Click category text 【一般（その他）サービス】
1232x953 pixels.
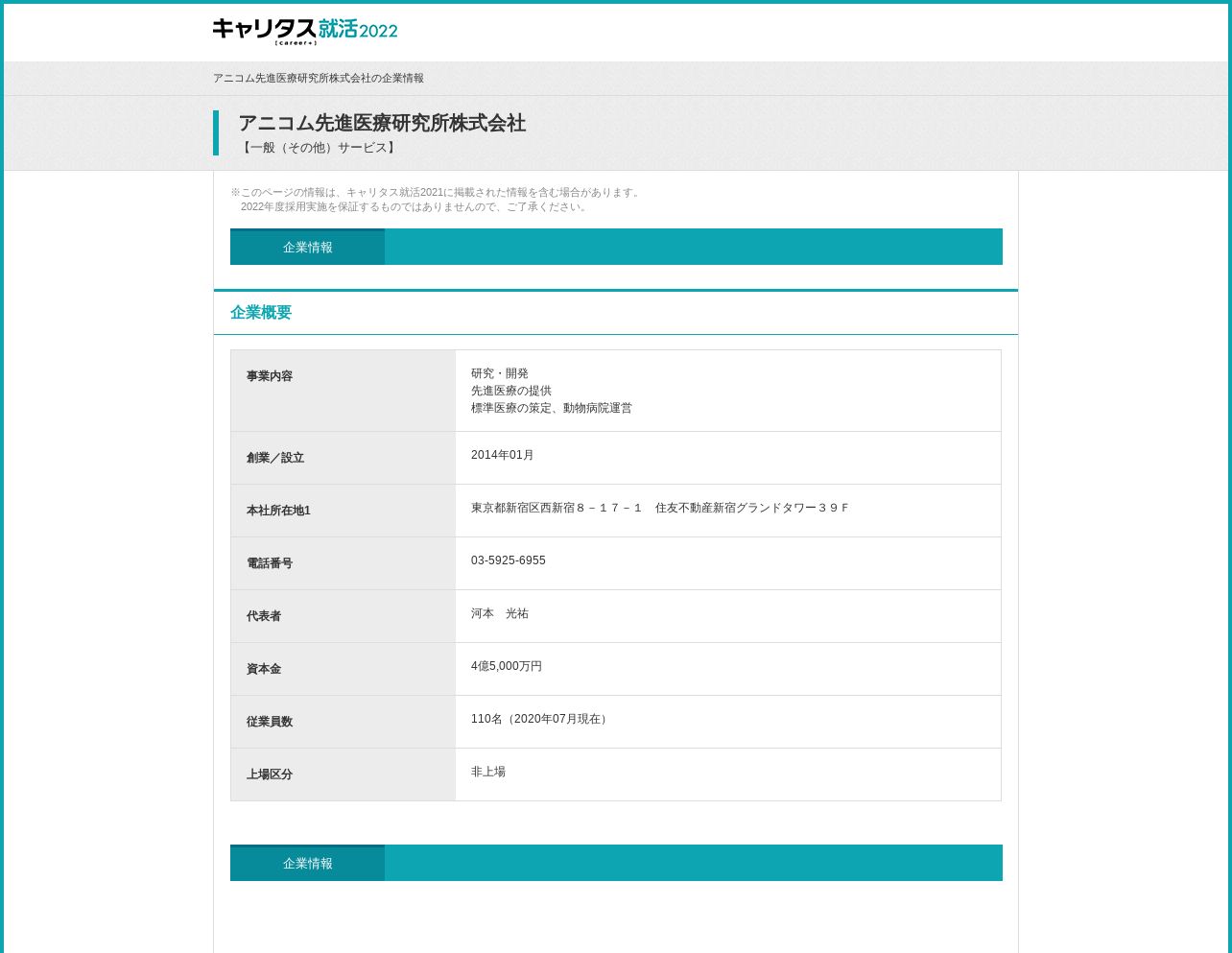[319, 148]
